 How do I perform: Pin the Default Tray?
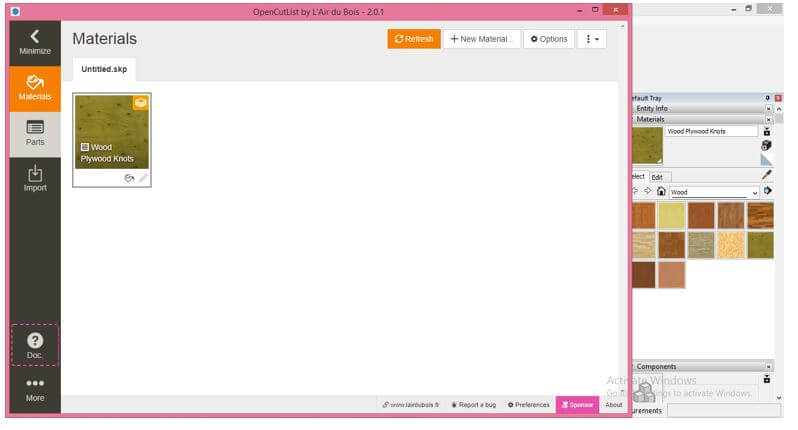tap(767, 98)
